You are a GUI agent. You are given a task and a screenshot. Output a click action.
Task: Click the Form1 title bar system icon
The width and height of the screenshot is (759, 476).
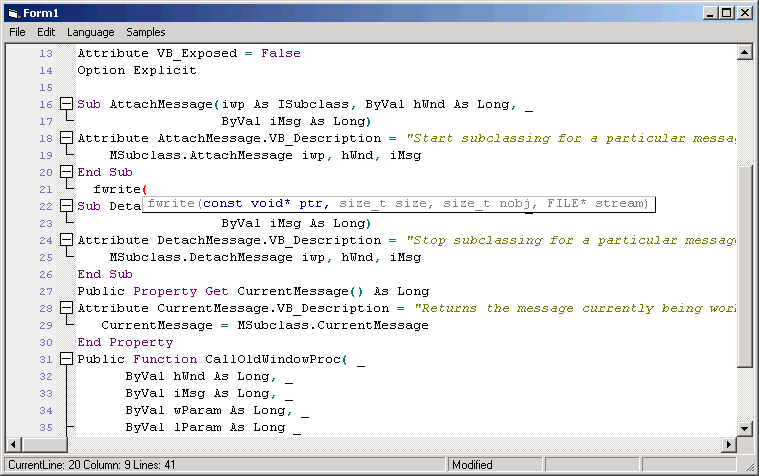coord(13,12)
